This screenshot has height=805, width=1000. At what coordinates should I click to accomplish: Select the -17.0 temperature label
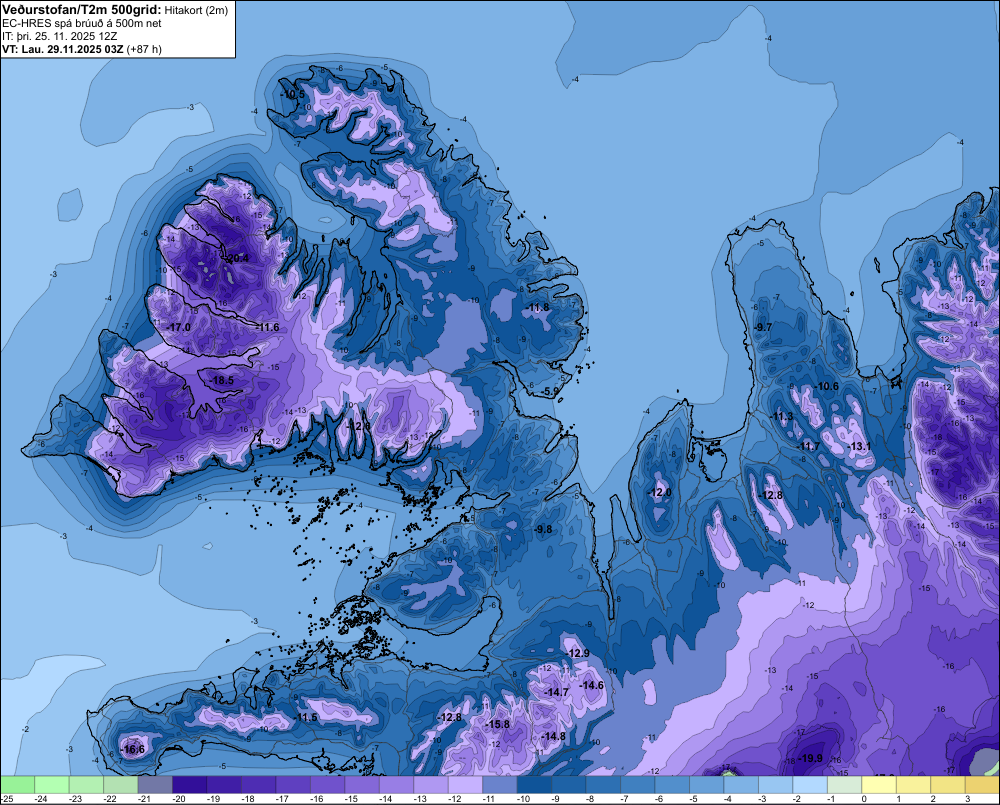click(x=179, y=327)
